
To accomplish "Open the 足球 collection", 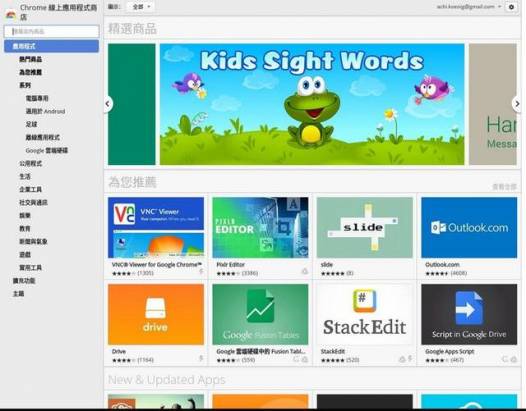I will [32, 124].
